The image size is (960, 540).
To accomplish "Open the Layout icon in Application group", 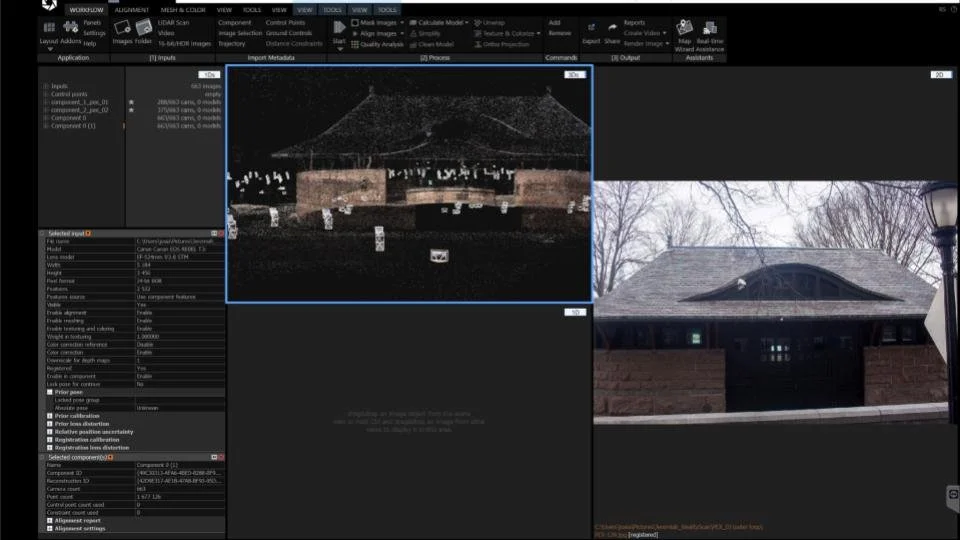I will tap(49, 28).
